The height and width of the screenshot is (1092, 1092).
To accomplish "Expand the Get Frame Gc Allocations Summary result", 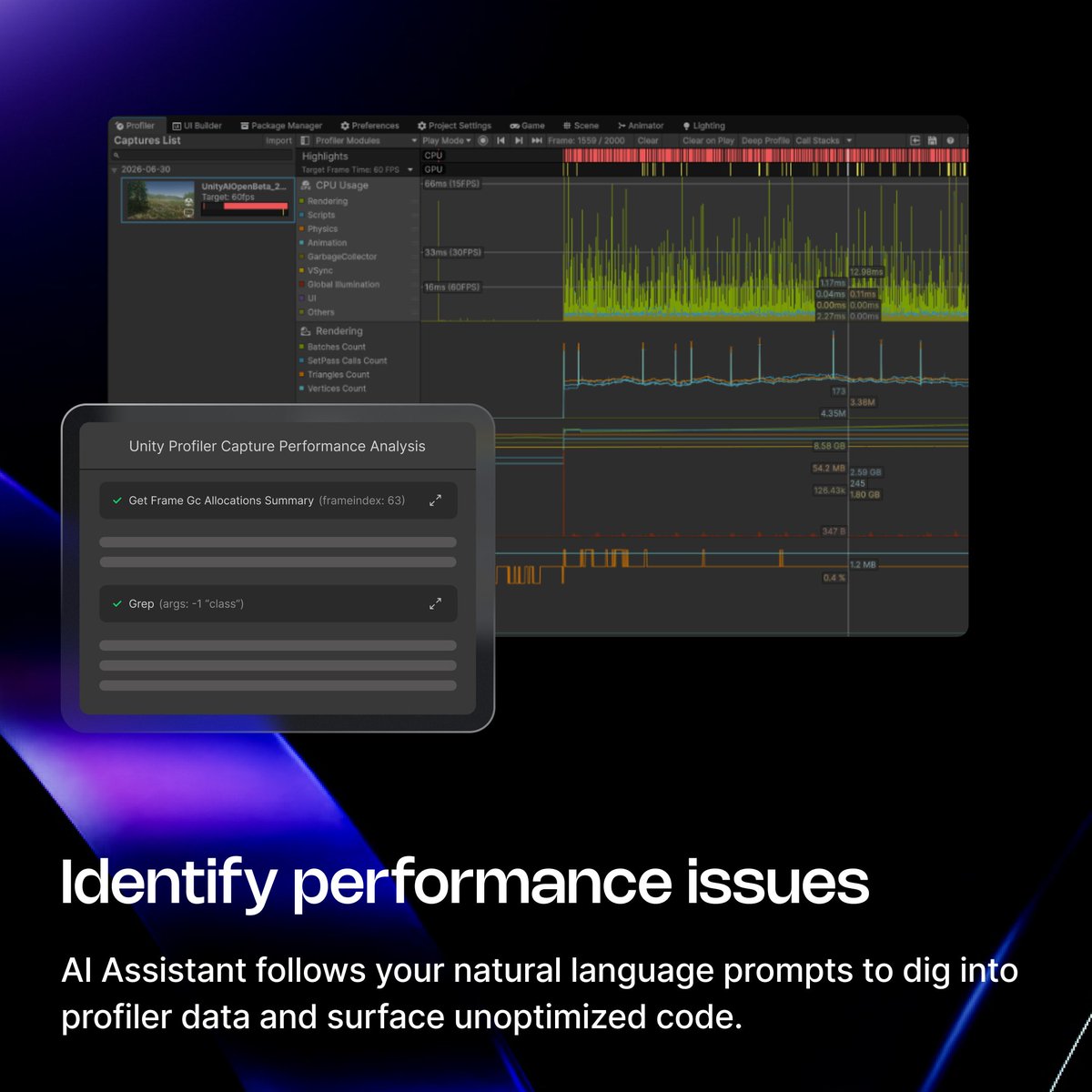I will (x=436, y=500).
